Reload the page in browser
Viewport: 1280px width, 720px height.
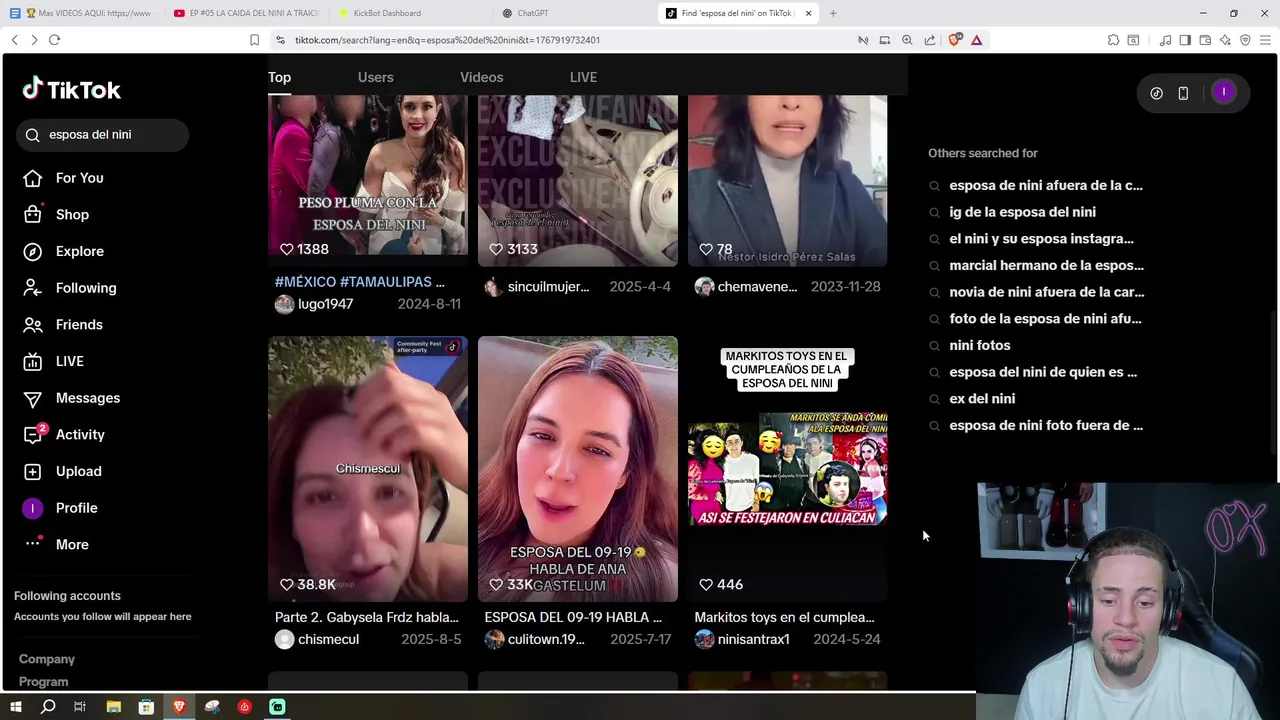click(54, 40)
